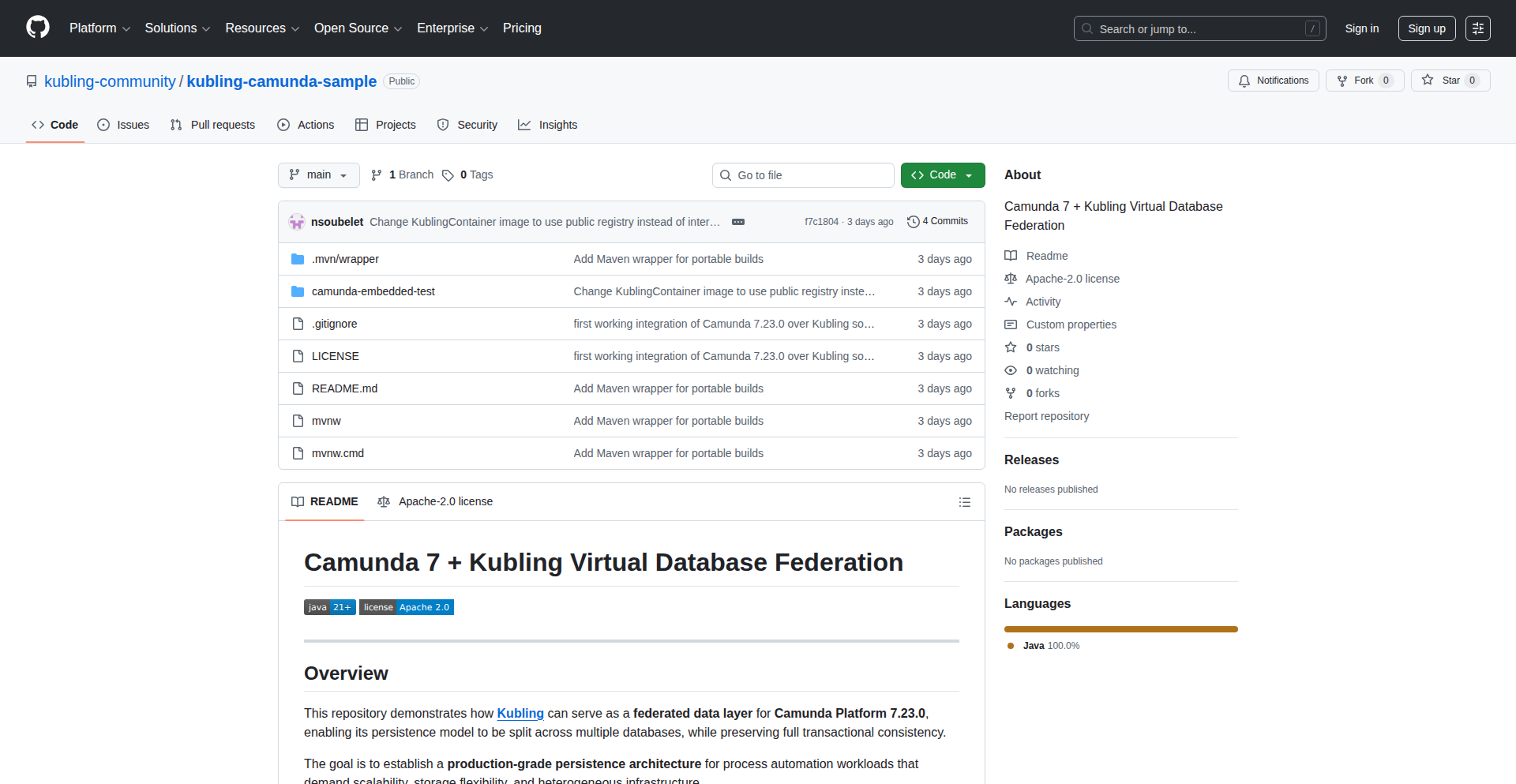Go to the Pull requests tab
1516x784 pixels.
pyautogui.click(x=212, y=125)
